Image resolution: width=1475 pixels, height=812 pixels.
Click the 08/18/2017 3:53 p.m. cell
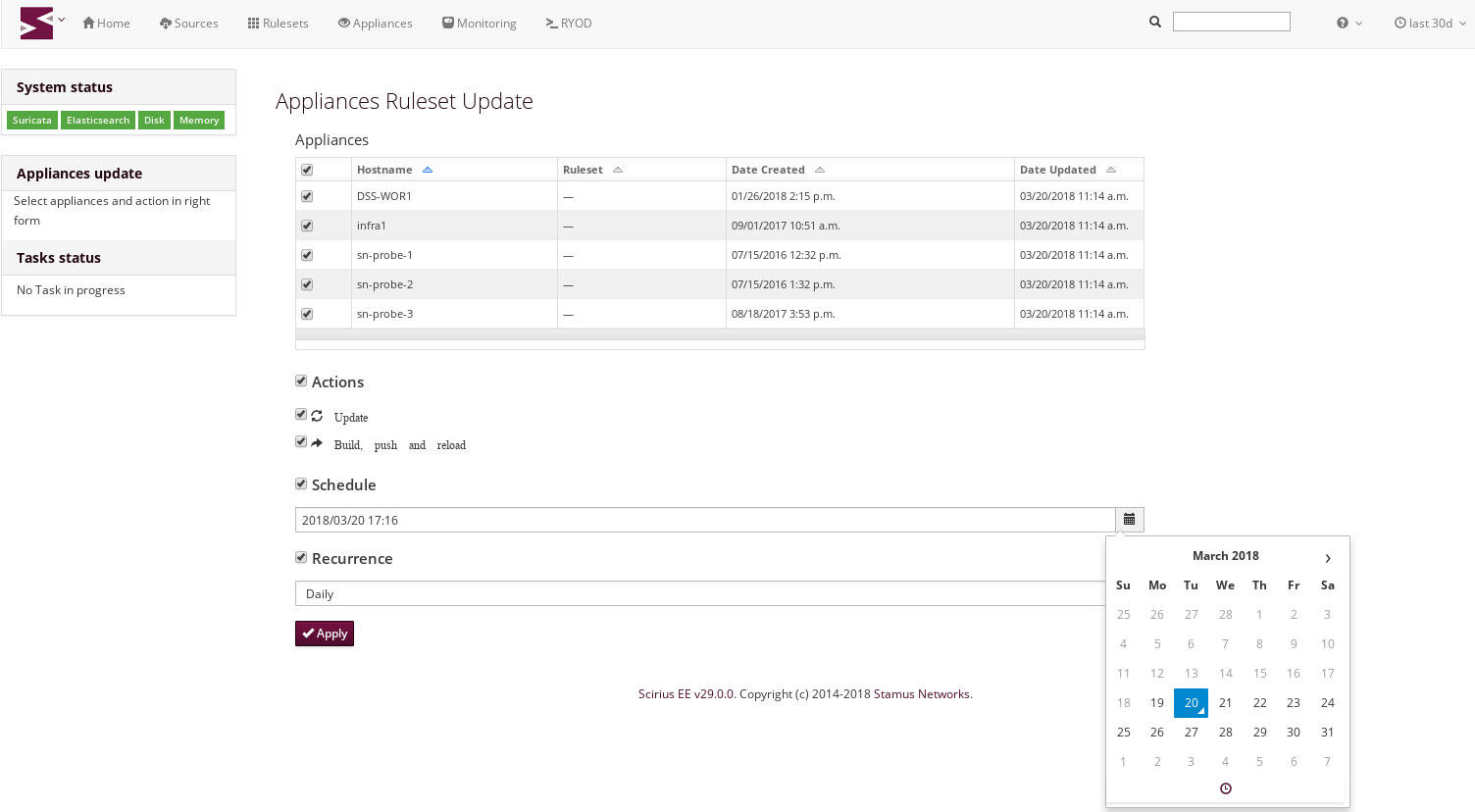pos(870,314)
